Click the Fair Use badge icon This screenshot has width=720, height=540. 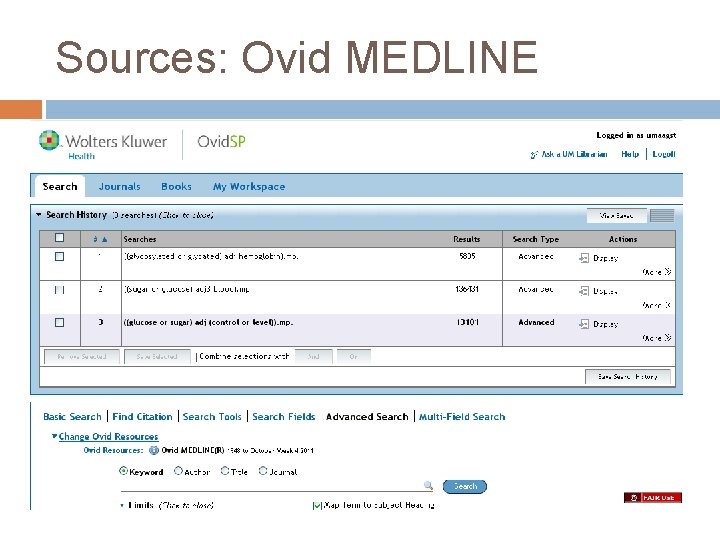coord(652,498)
